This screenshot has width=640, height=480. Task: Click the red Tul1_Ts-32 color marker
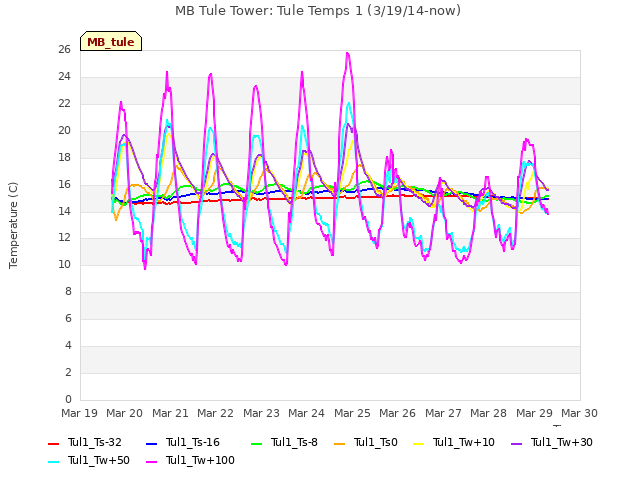(x=53, y=444)
